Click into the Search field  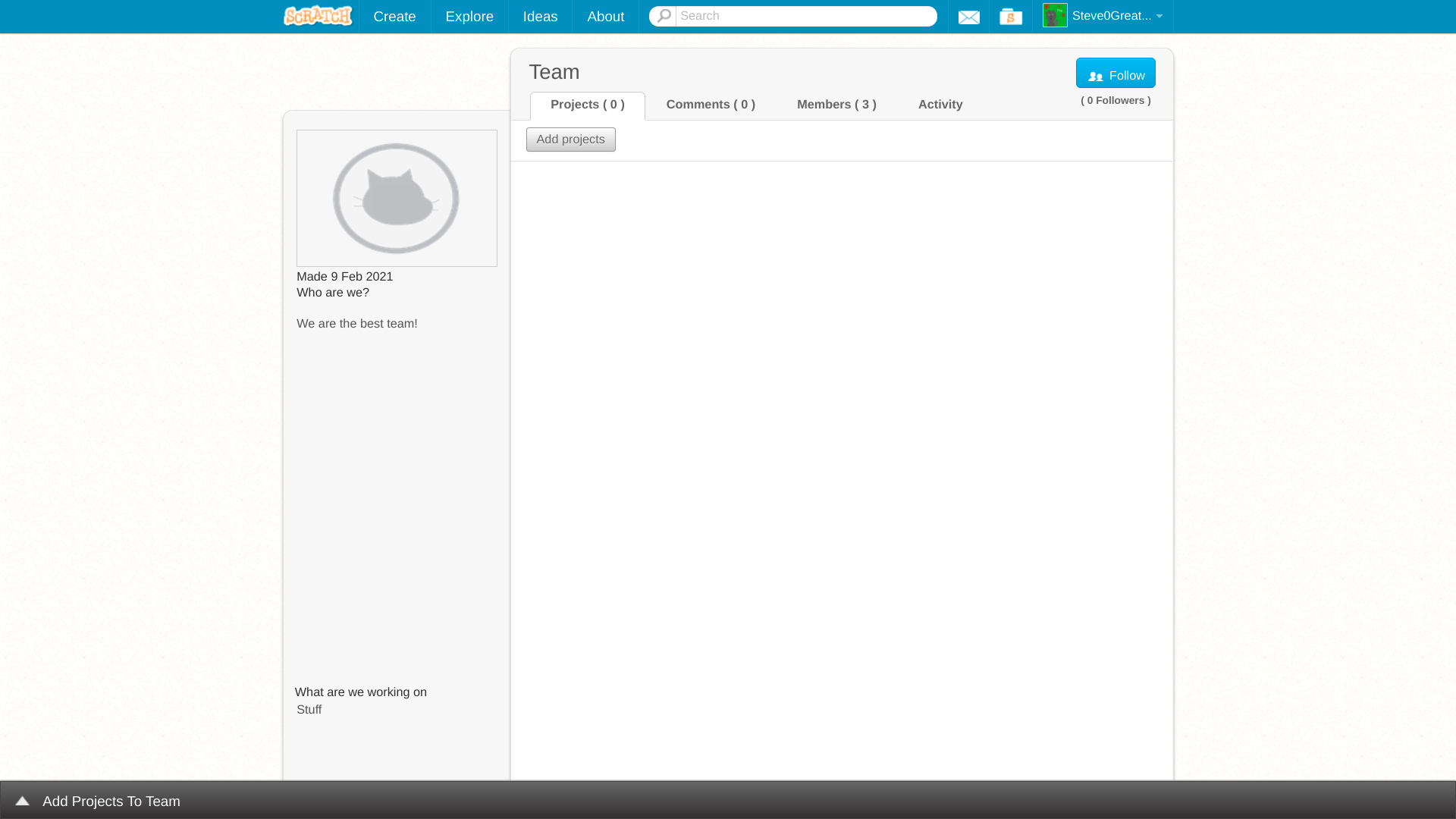(x=804, y=16)
